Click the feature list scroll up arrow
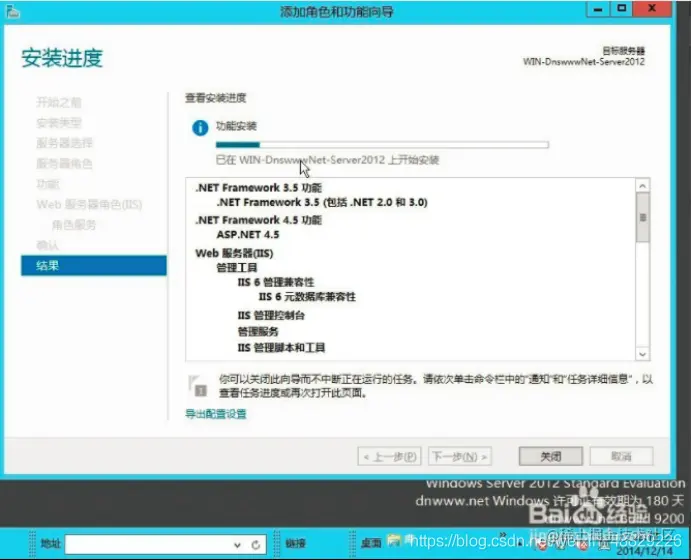The image size is (692, 560). coord(643,186)
